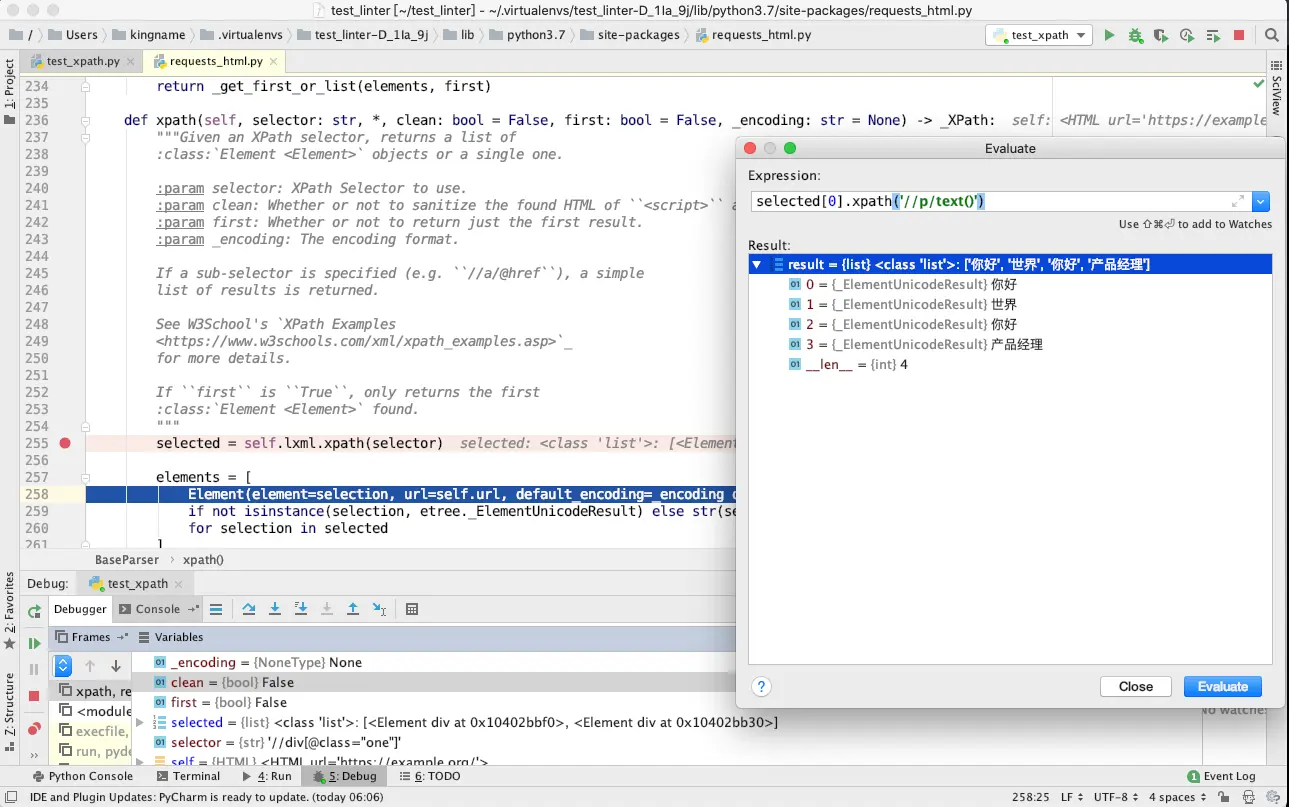1289x807 pixels.
Task: Run with Coverage from the top toolbar
Action: tap(1160, 35)
